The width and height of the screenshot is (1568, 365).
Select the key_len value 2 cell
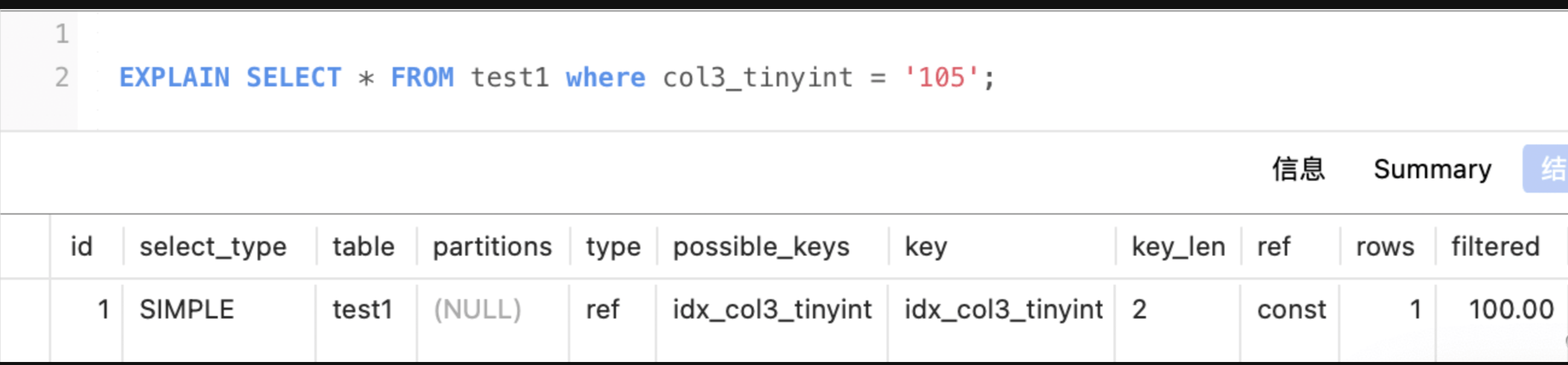1139,309
